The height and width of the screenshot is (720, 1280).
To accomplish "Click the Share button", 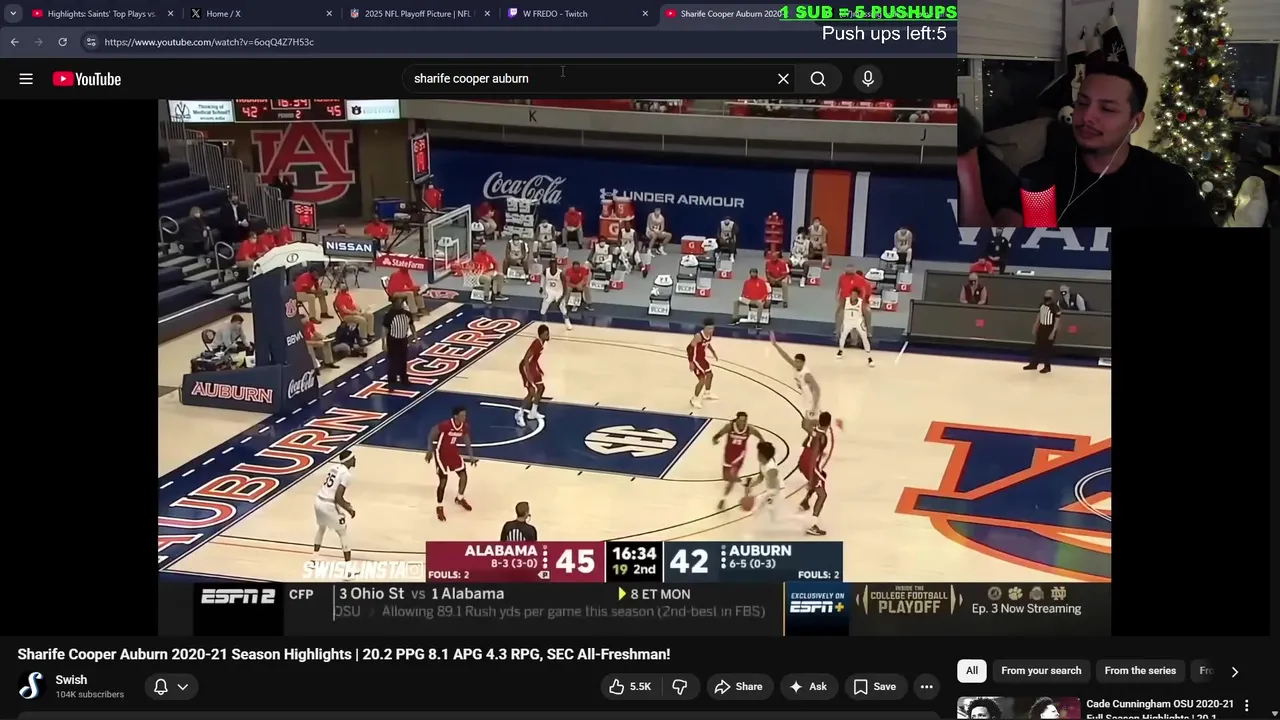I will (738, 687).
